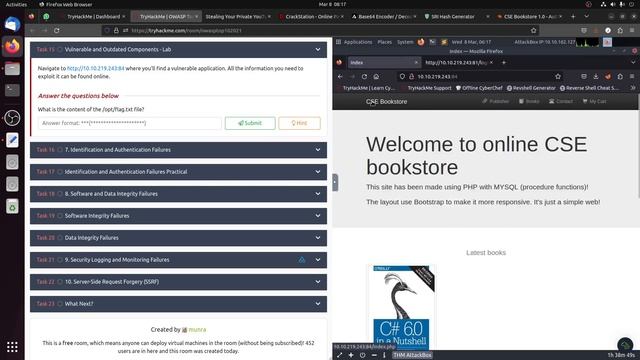Toggle fullscreen for the AttackBox view
The image size is (640, 360).
tap(339, 355)
